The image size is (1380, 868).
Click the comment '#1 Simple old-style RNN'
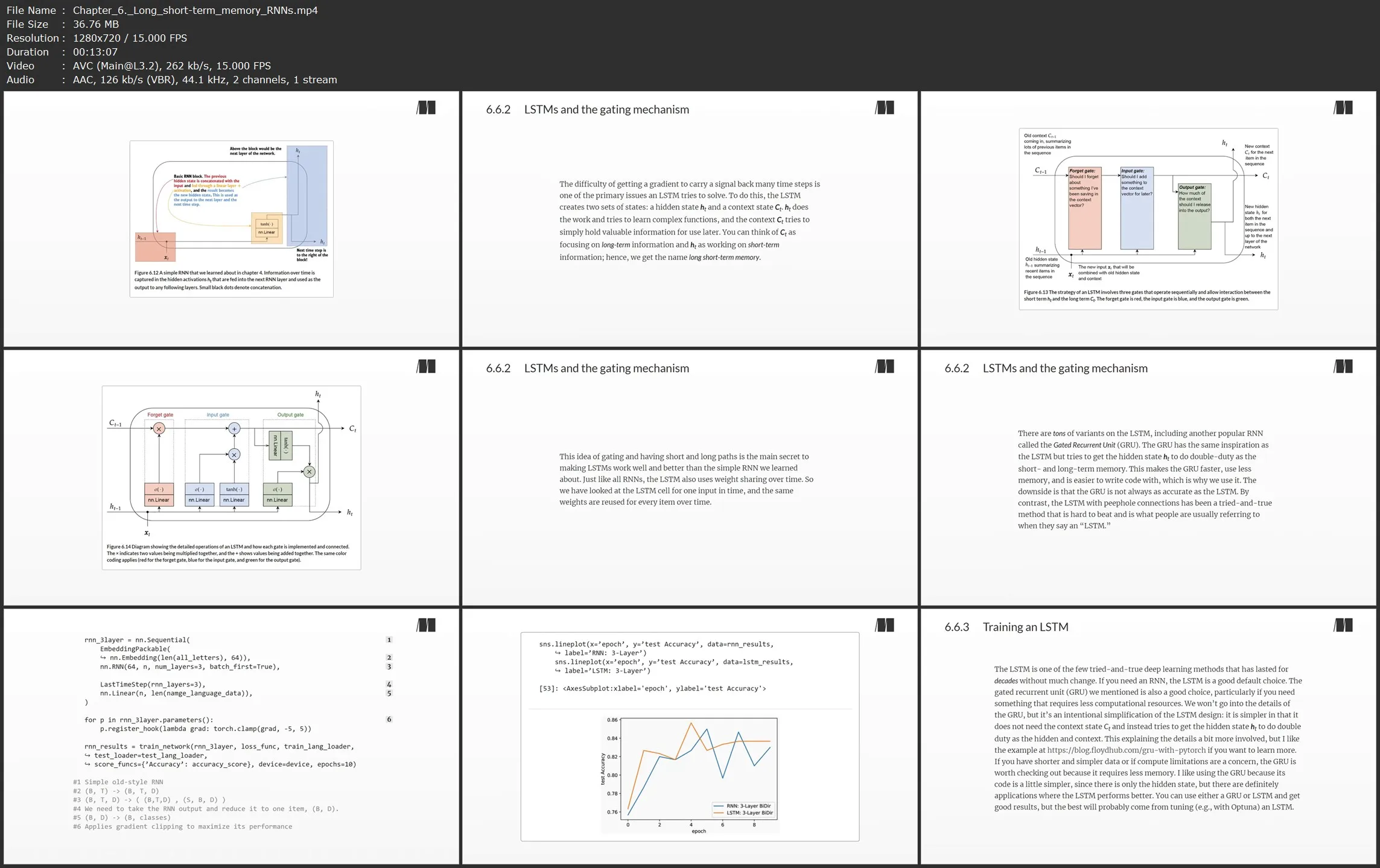click(118, 782)
